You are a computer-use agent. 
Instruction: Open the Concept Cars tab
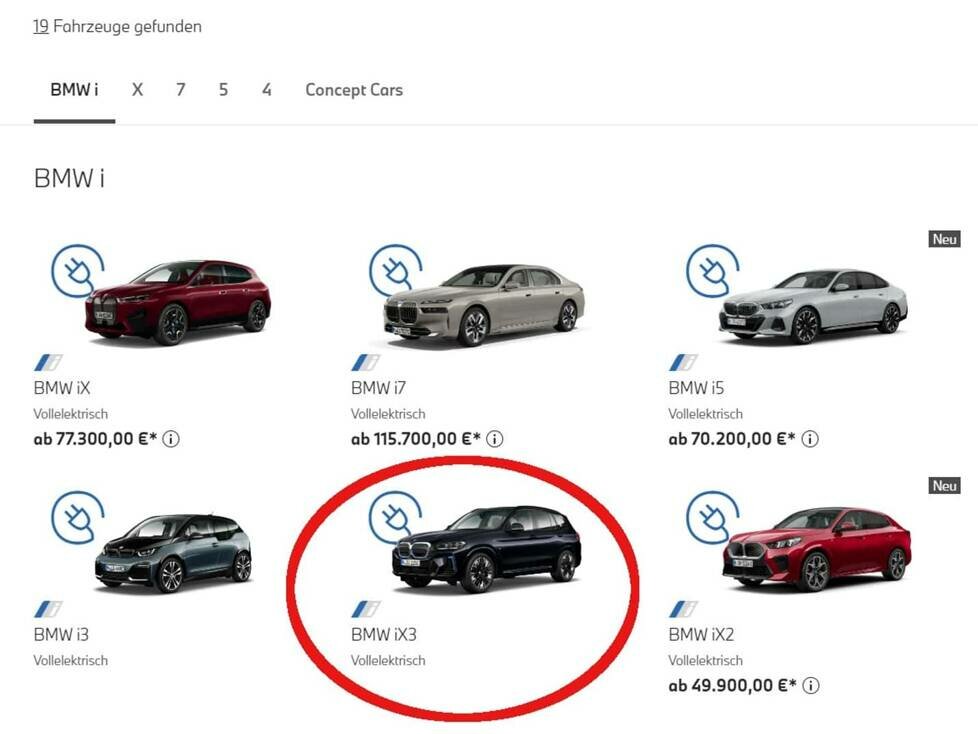pyautogui.click(x=354, y=90)
